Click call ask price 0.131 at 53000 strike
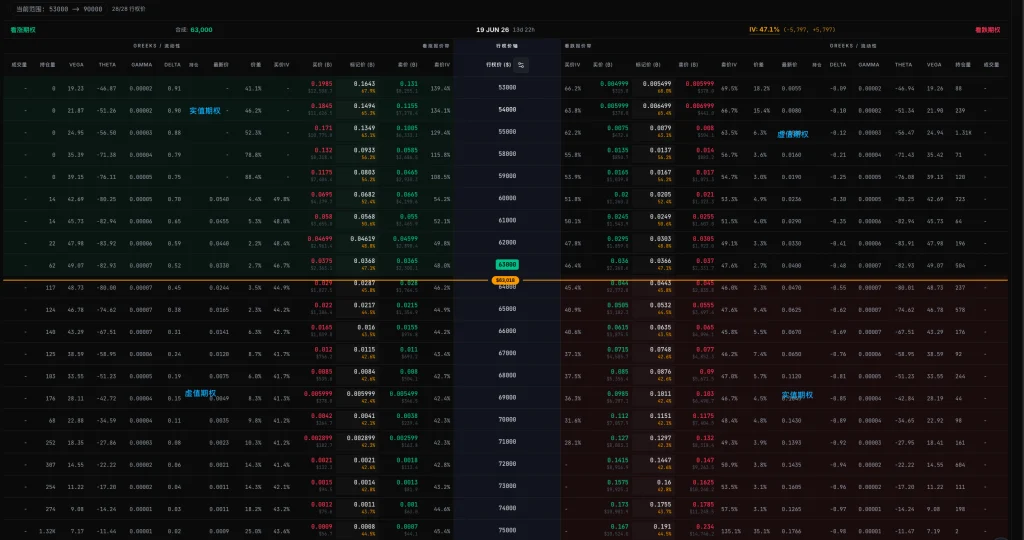Image resolution: width=1024 pixels, height=540 pixels. (x=409, y=84)
